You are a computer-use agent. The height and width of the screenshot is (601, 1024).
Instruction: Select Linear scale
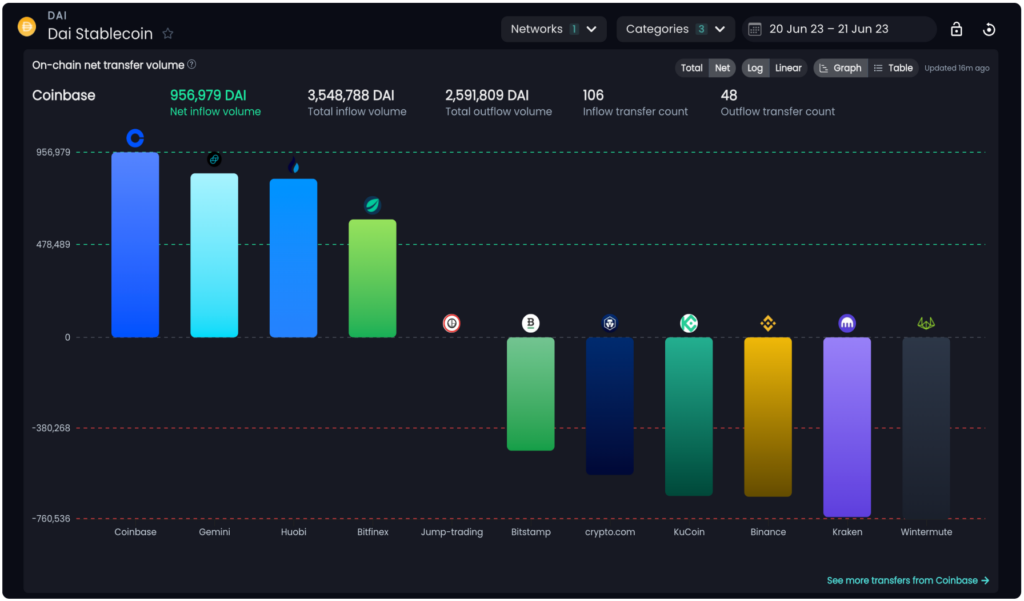tap(788, 68)
